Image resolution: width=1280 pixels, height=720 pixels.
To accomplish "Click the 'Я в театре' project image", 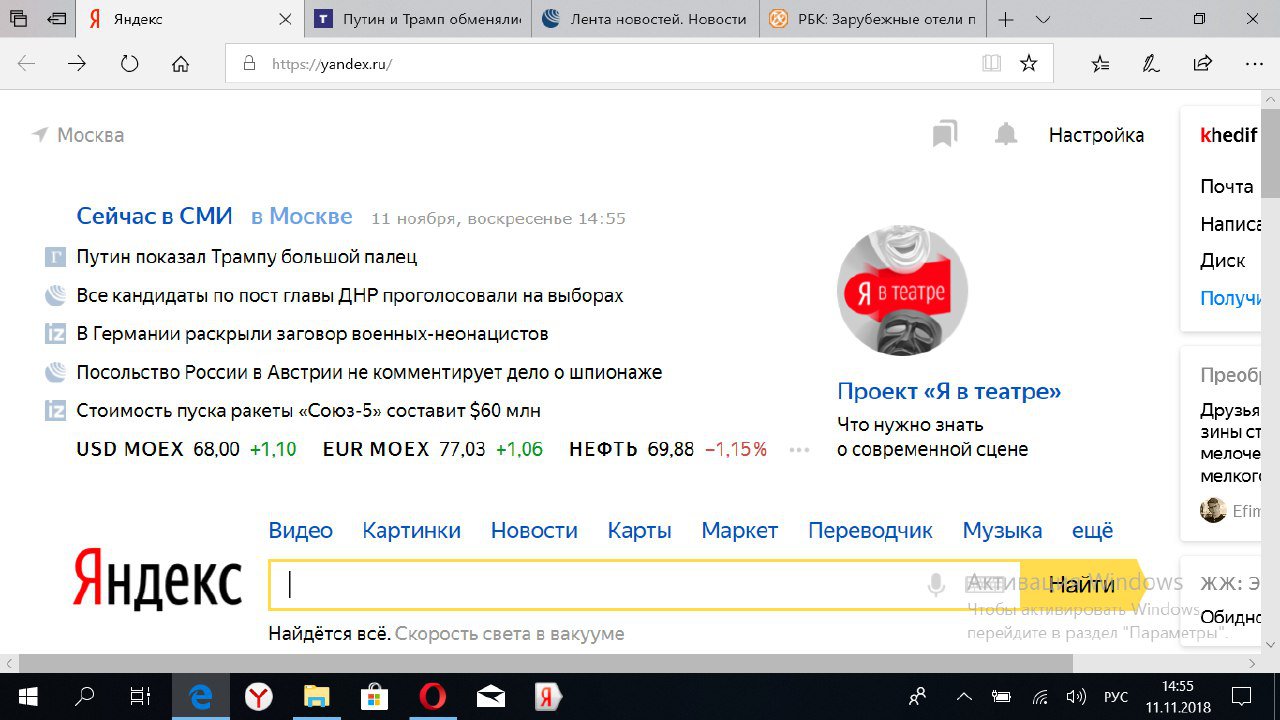I will [902, 290].
